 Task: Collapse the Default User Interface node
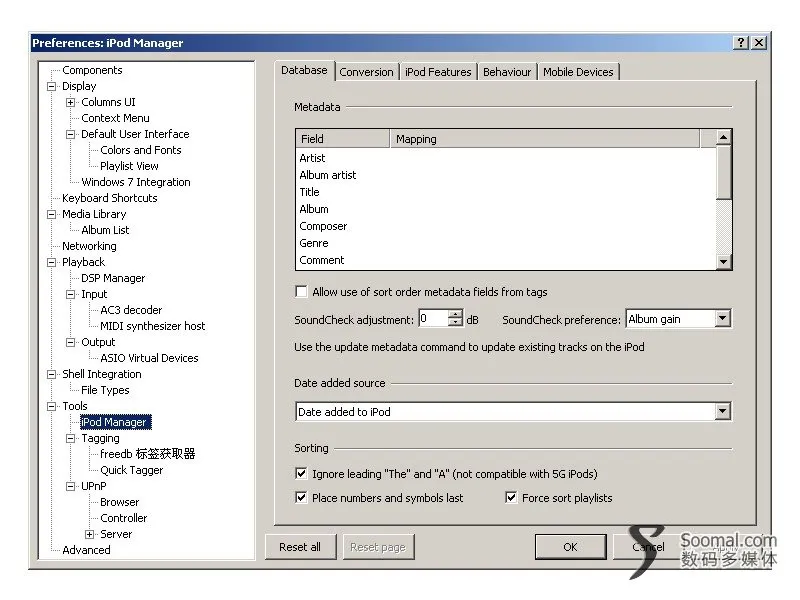click(70, 135)
